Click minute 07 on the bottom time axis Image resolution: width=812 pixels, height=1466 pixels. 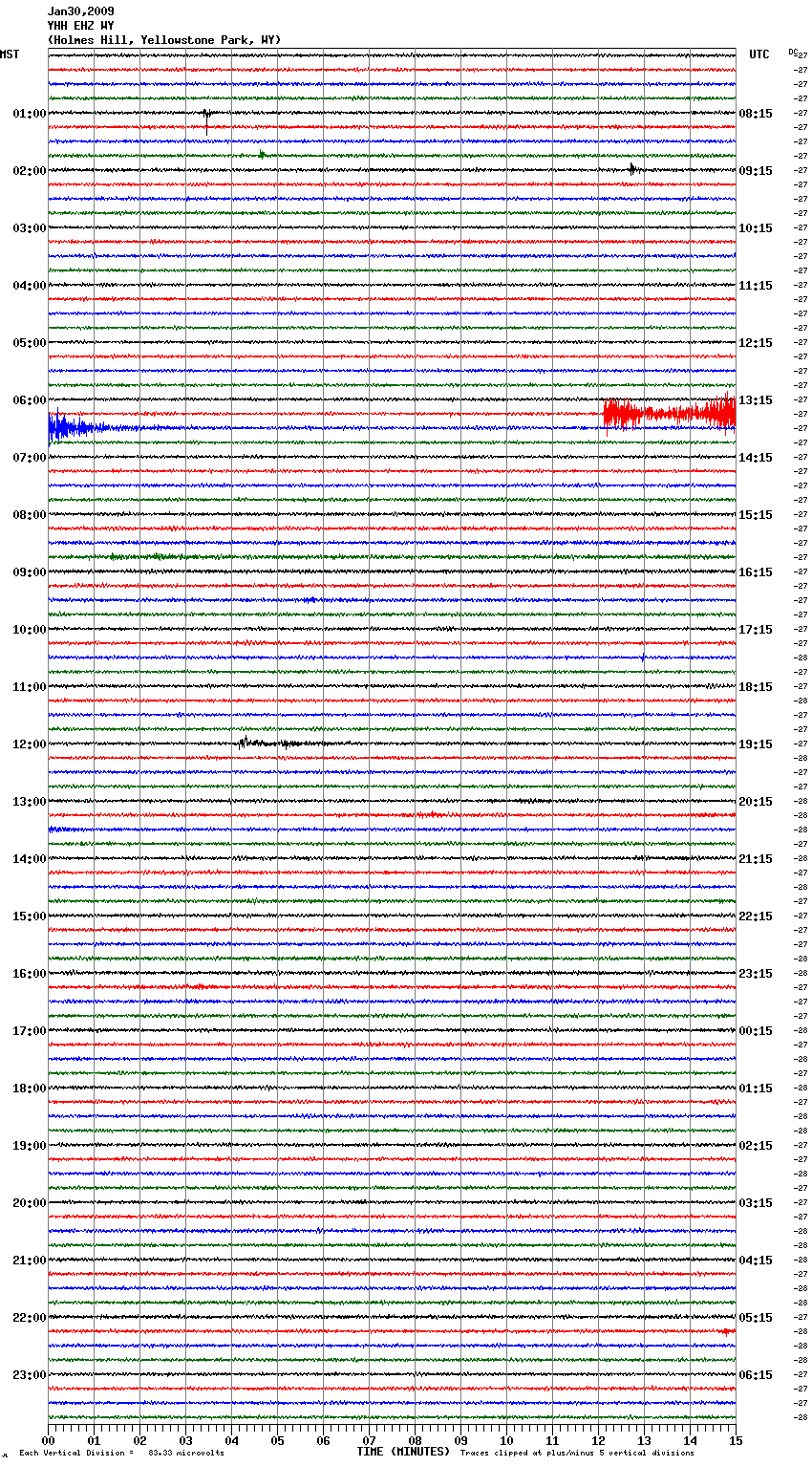(369, 1441)
